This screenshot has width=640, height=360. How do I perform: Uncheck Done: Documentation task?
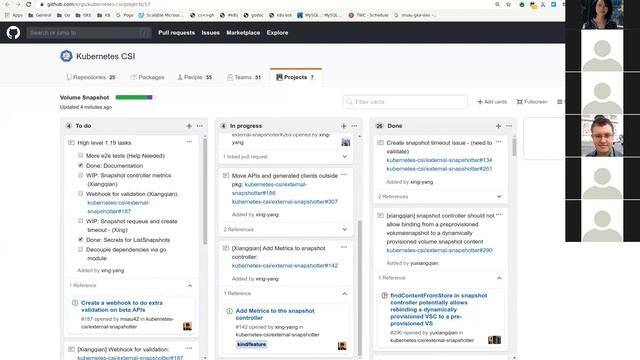point(80,165)
